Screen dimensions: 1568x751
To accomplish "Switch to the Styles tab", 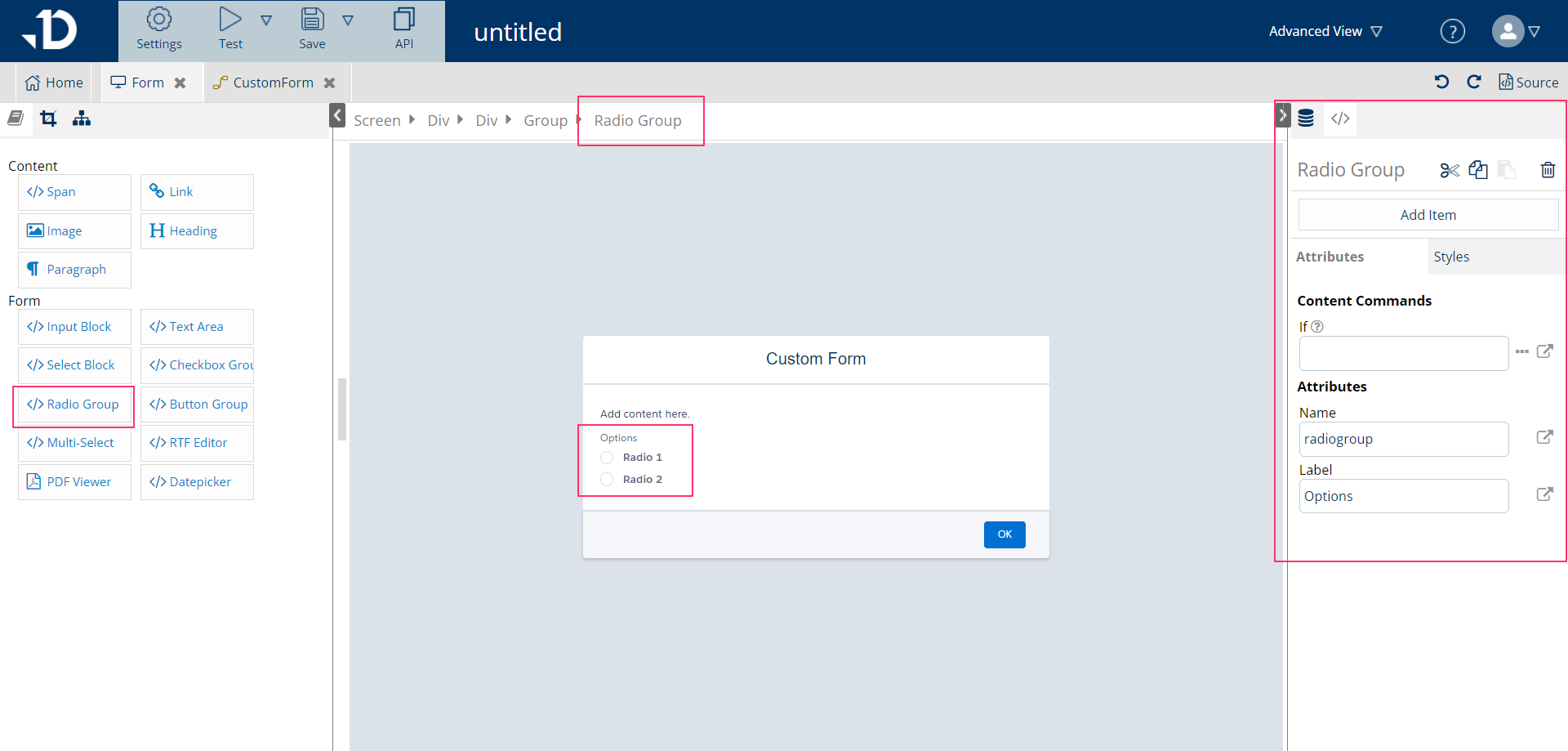I will click(1451, 257).
